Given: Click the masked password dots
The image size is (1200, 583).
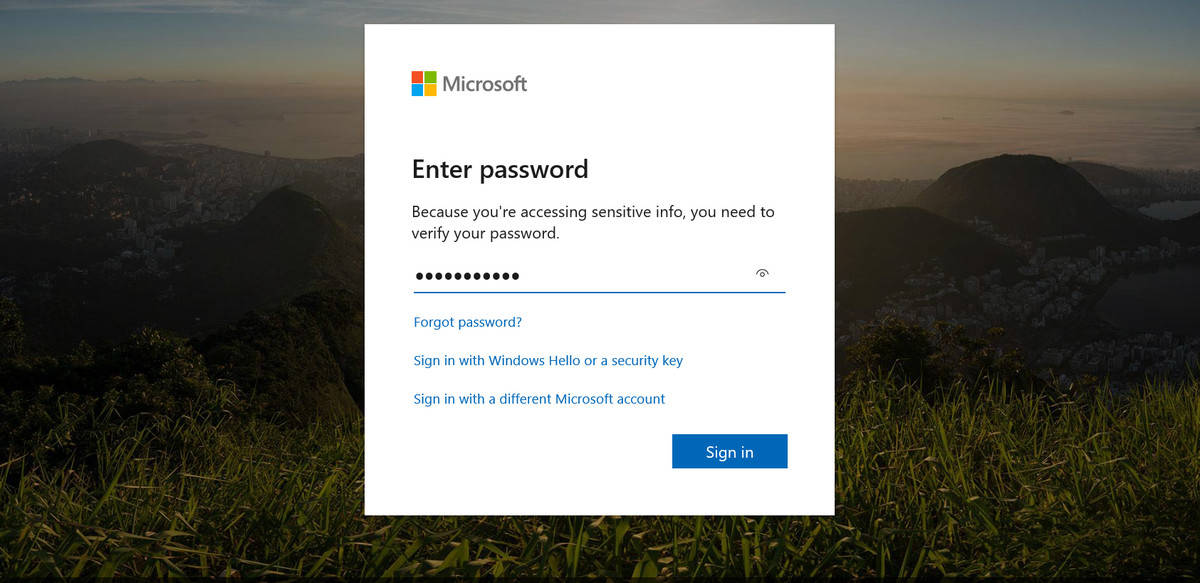Looking at the screenshot, I should point(467,275).
